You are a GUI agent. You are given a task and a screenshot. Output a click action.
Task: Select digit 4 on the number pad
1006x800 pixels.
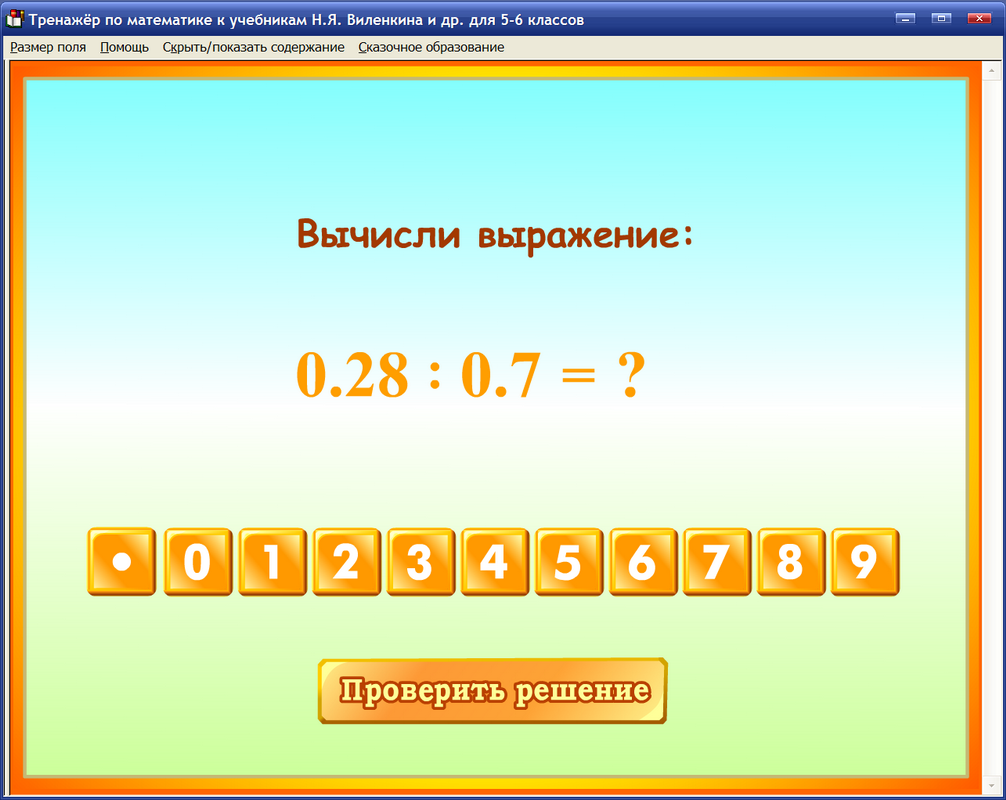(494, 562)
